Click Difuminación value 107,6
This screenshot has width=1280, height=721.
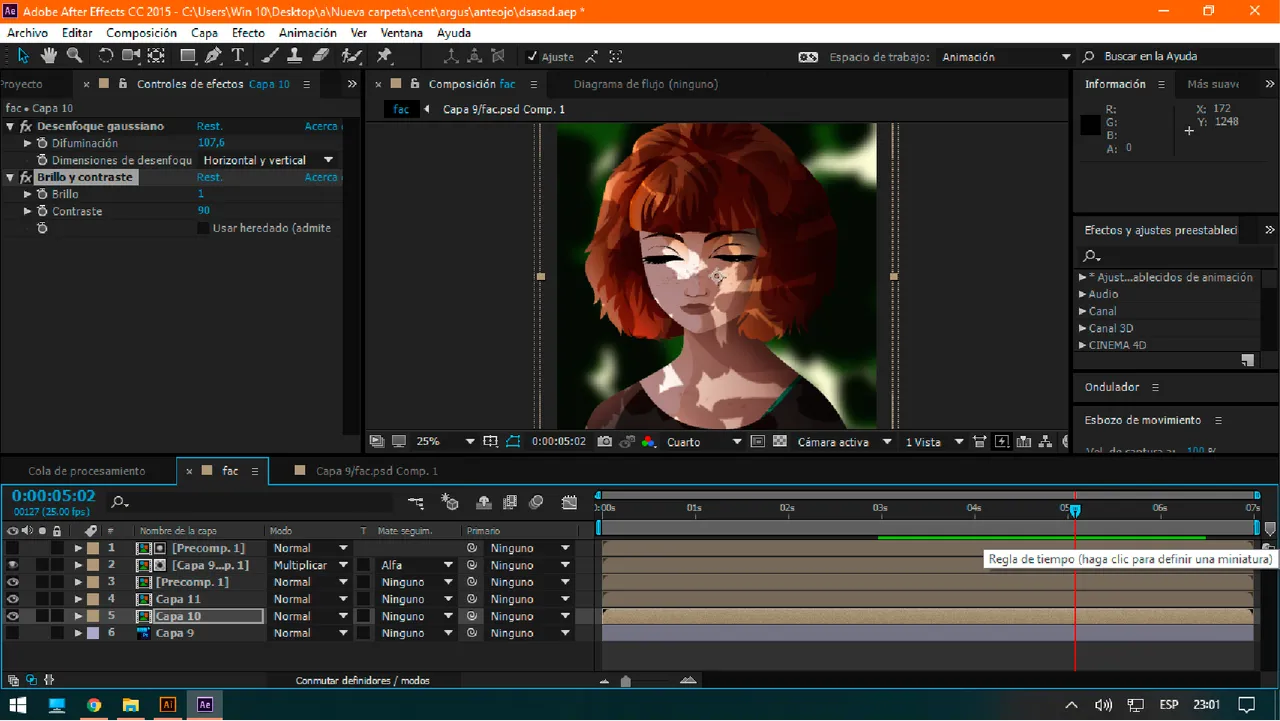211,143
